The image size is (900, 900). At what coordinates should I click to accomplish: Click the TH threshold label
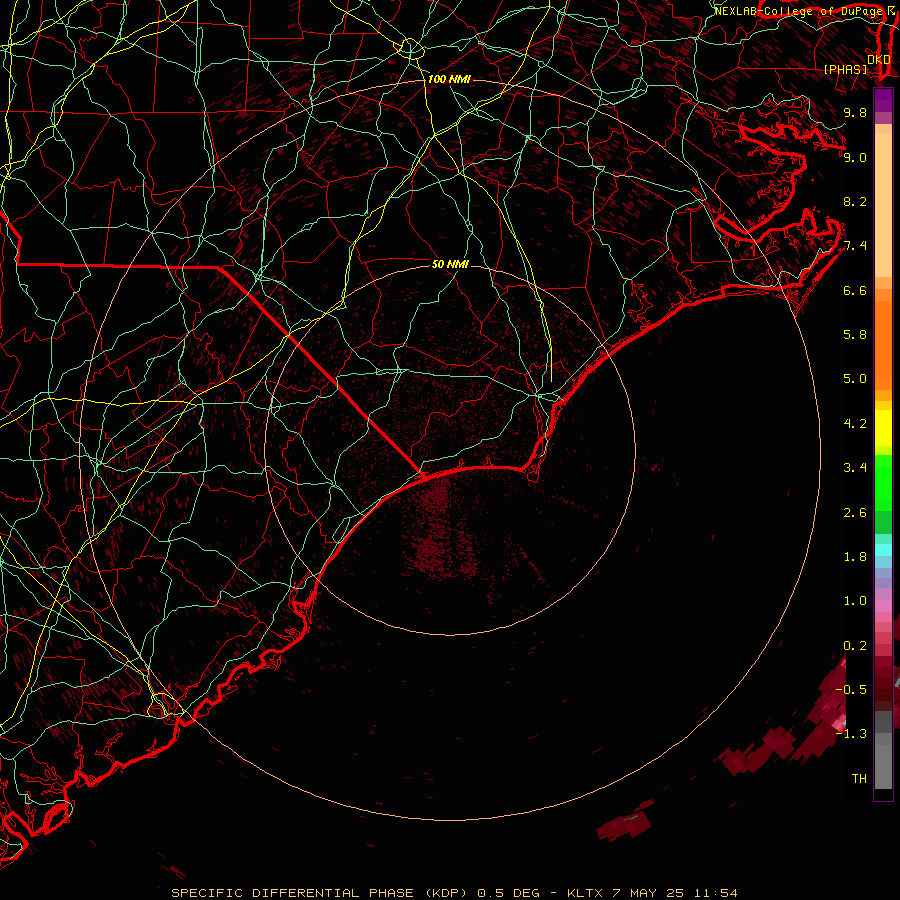[x=859, y=779]
